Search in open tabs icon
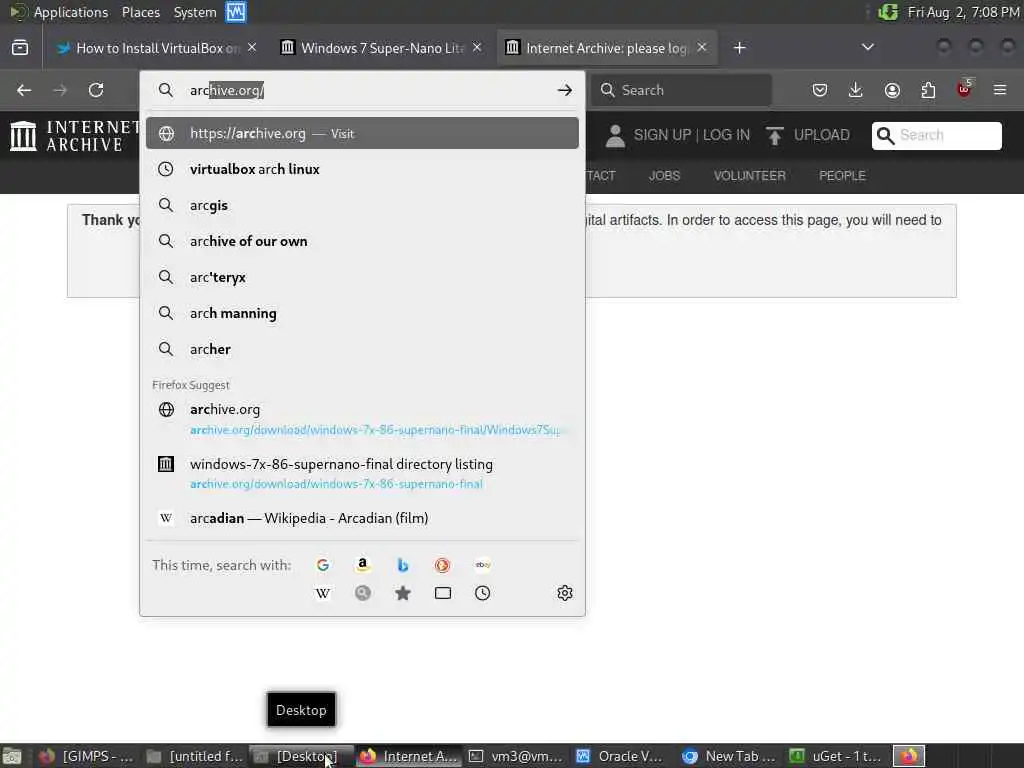Viewport: 1024px width, 768px height. [443, 593]
